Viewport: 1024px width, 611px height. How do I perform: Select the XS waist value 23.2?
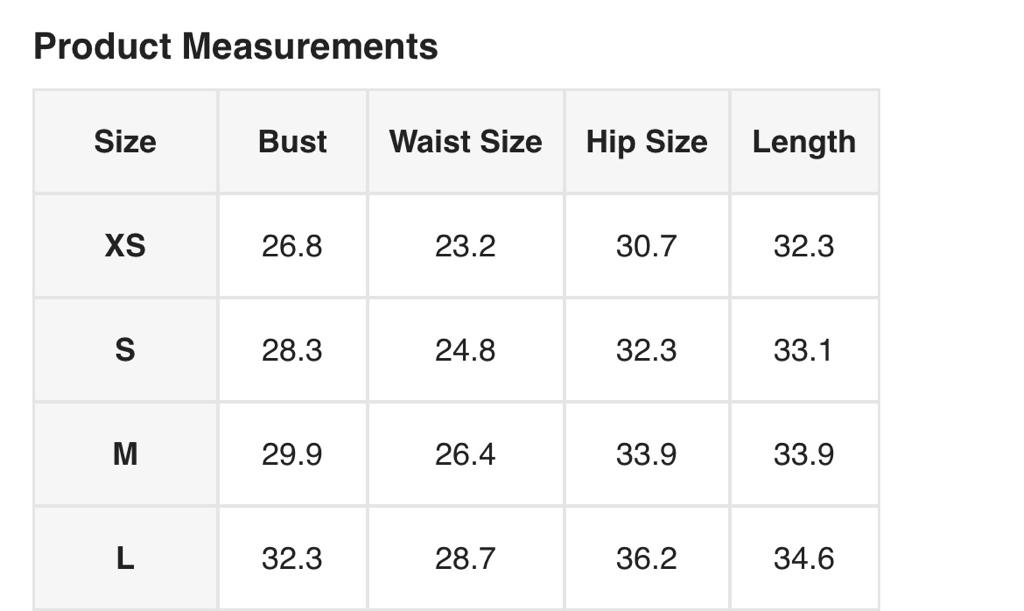pos(465,246)
